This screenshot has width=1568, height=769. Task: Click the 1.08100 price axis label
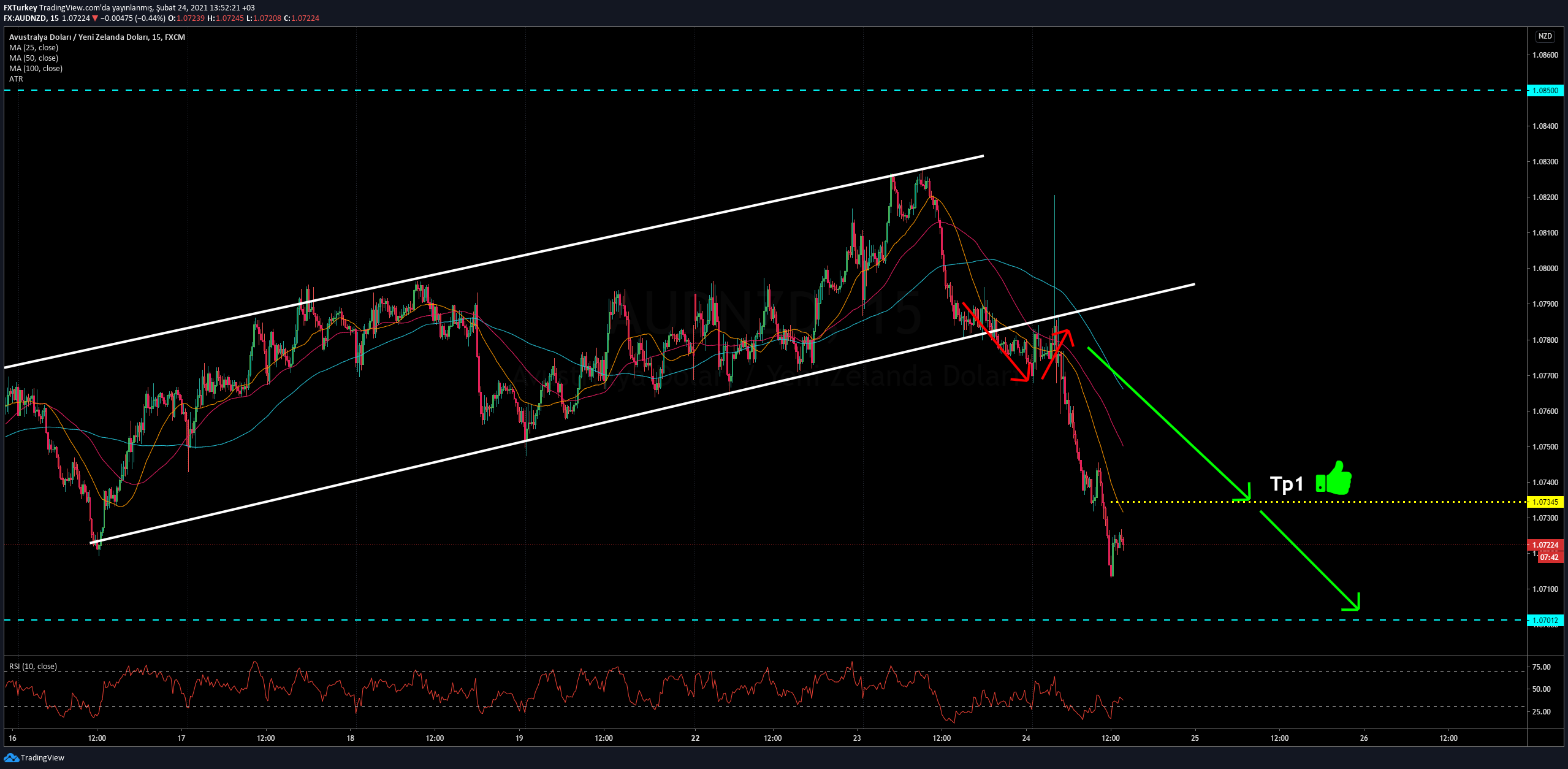(x=1545, y=232)
